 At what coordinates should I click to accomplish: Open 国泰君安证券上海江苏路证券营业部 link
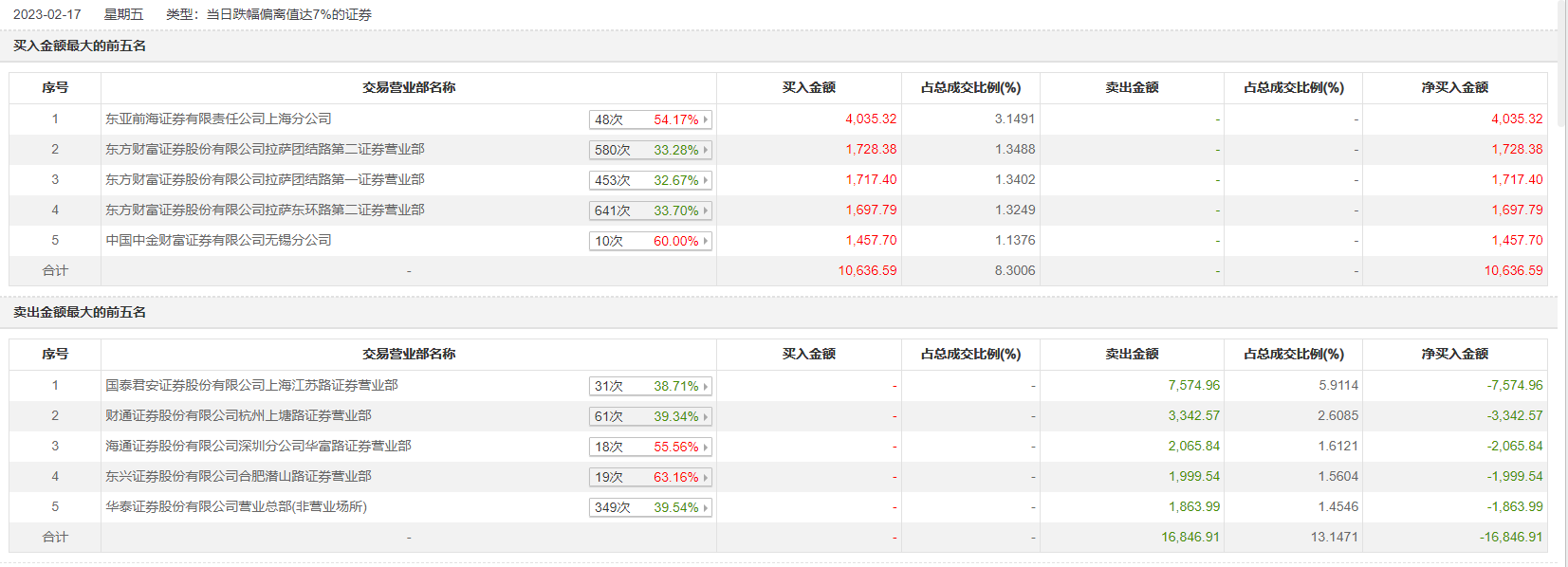click(x=251, y=386)
